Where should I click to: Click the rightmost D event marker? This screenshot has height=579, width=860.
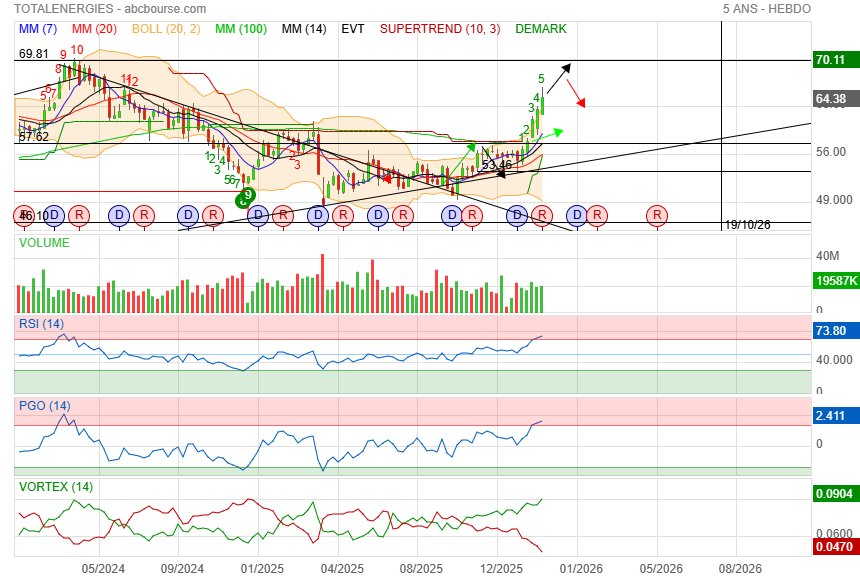point(576,215)
